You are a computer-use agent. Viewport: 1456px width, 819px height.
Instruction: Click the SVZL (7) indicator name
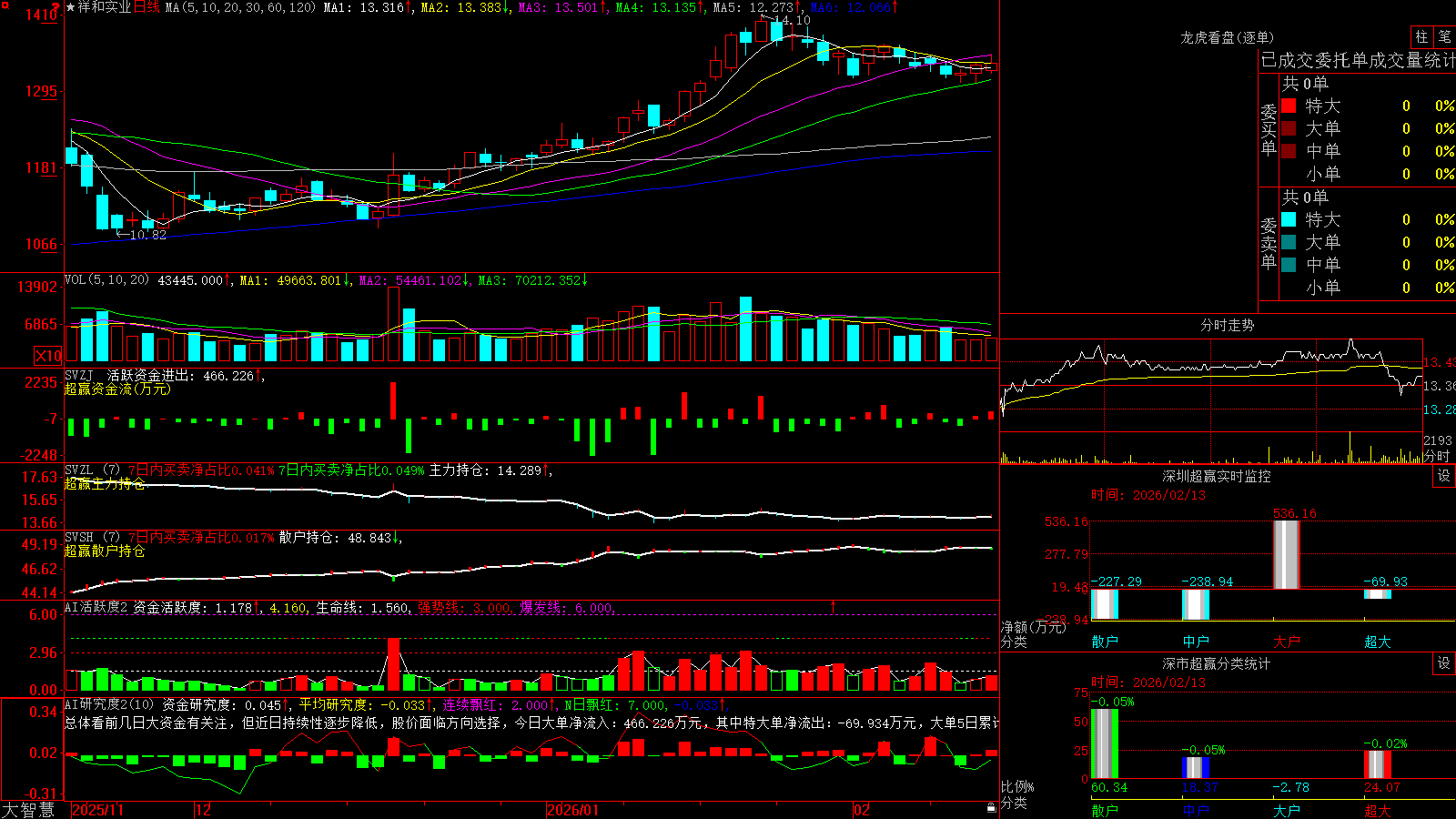pyautogui.click(x=92, y=470)
